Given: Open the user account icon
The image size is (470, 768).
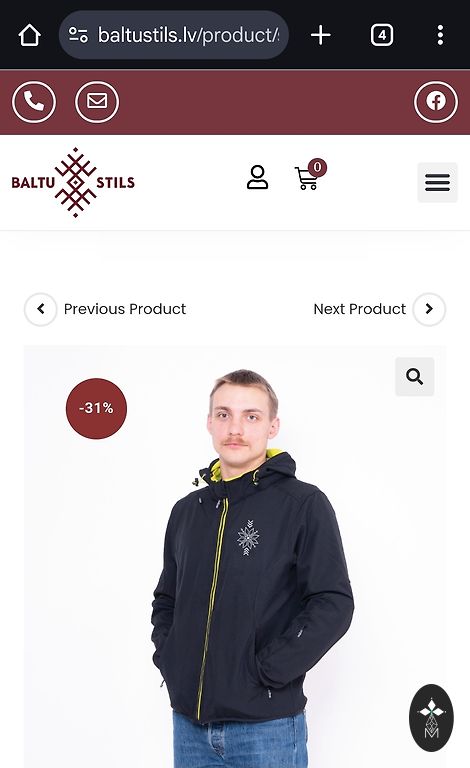Looking at the screenshot, I should pos(258,177).
